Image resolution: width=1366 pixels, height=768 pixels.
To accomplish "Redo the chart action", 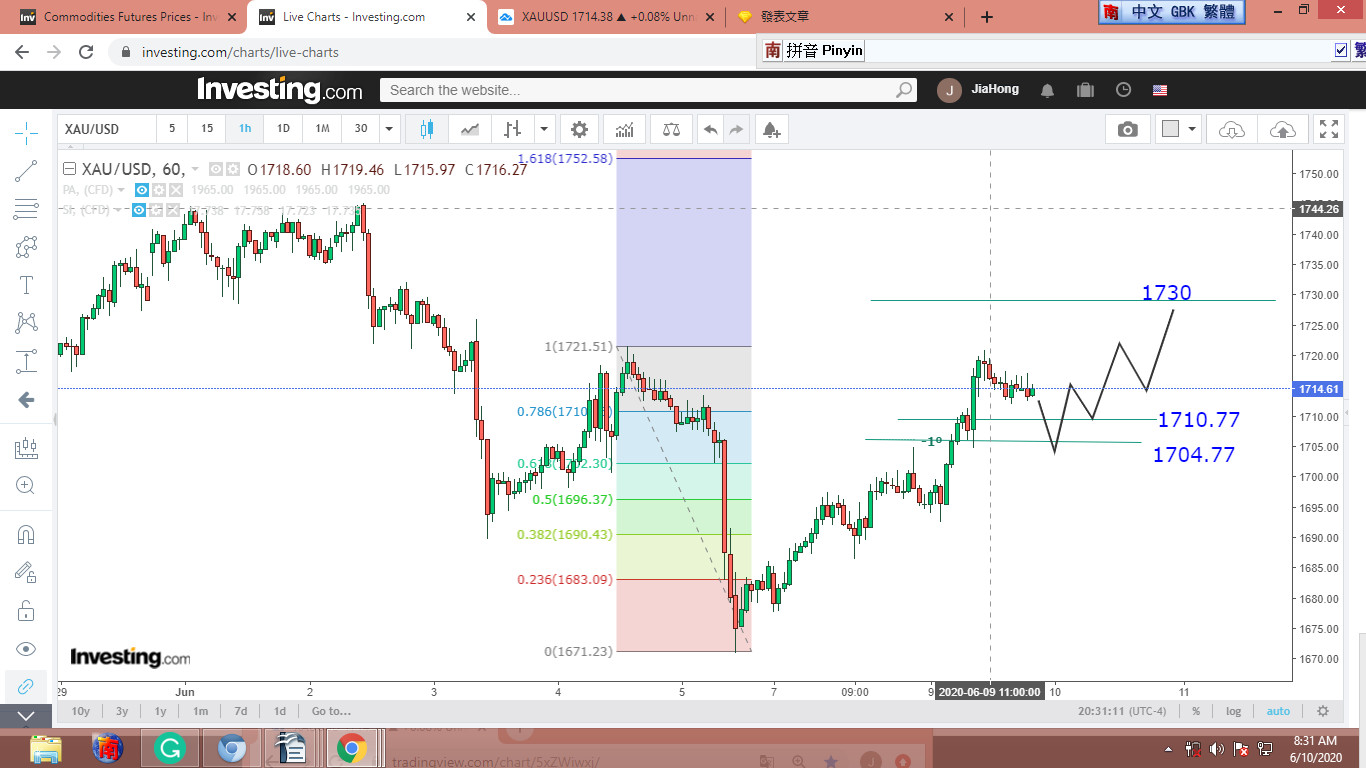I will pyautogui.click(x=737, y=129).
